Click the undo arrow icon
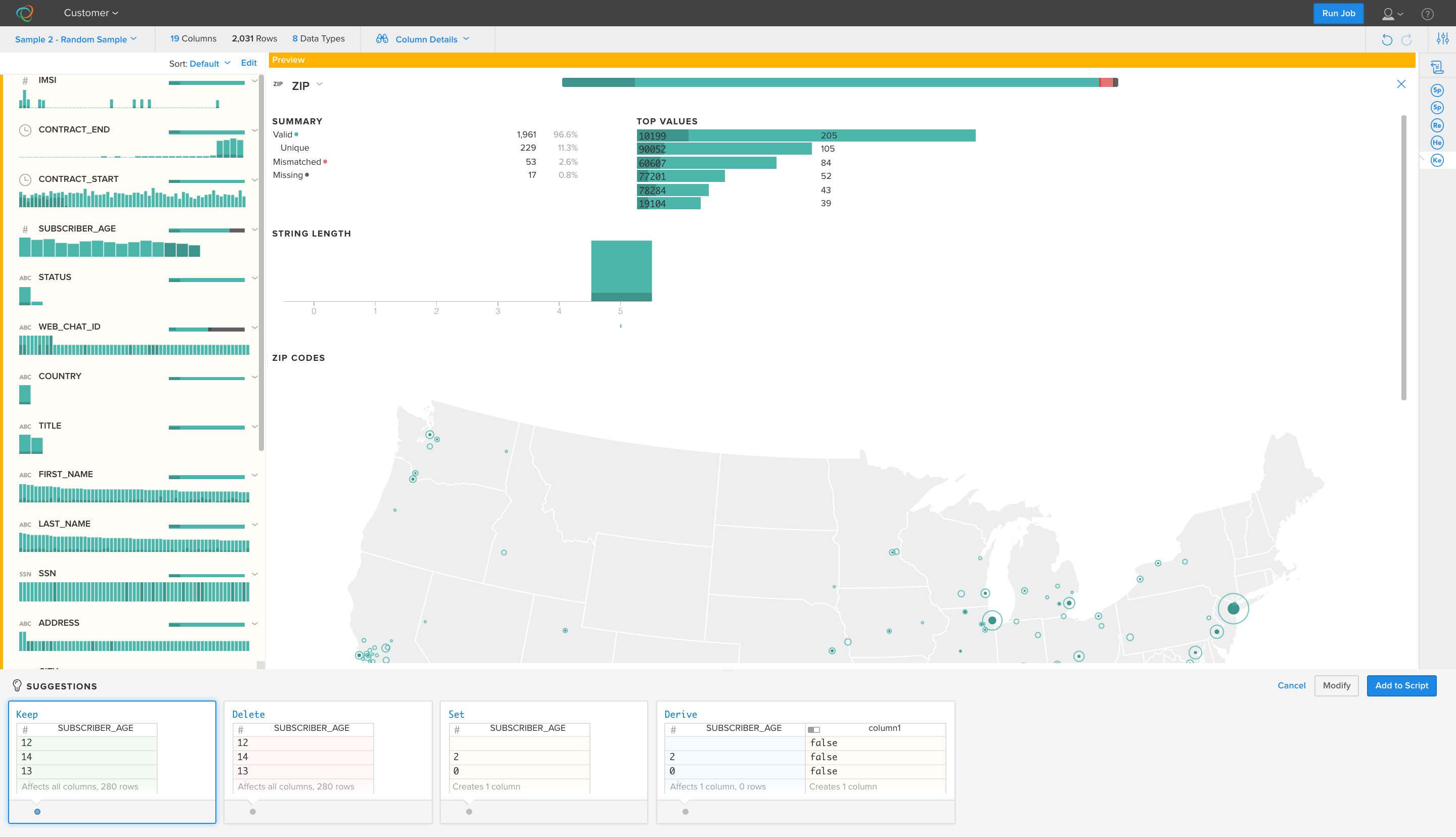 1386,39
